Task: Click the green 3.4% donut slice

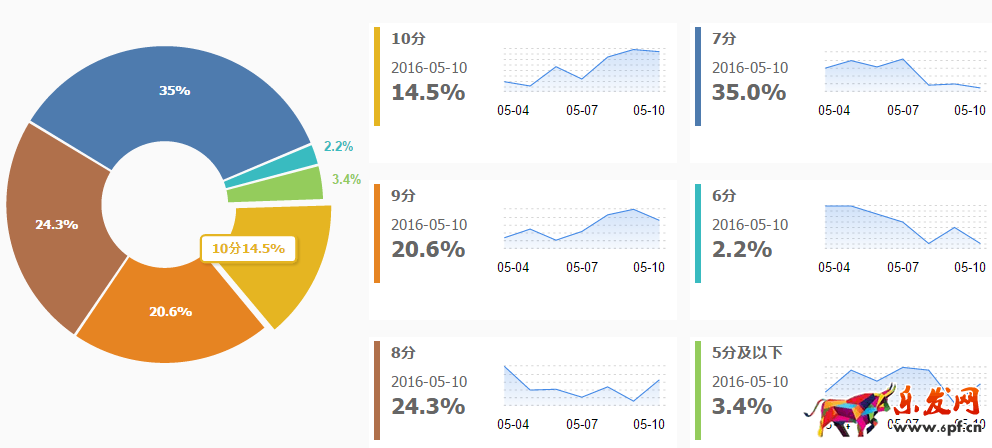Action: [x=290, y=185]
